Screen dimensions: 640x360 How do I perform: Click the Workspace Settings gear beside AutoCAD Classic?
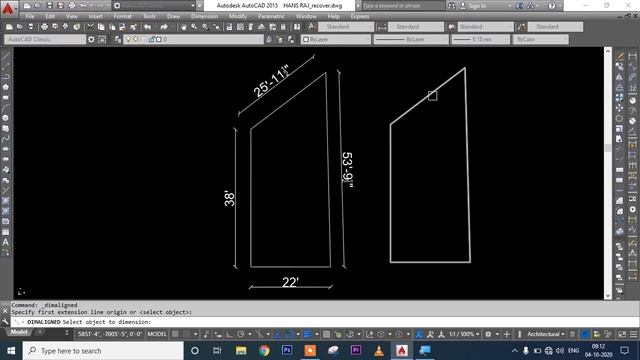tap(91, 40)
